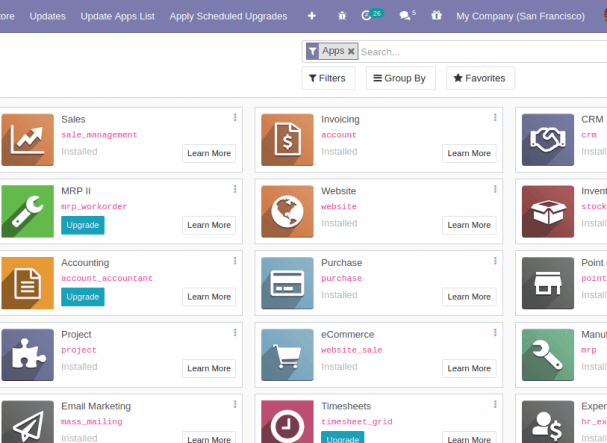Click Learn More on the Purchase card

coord(469,297)
